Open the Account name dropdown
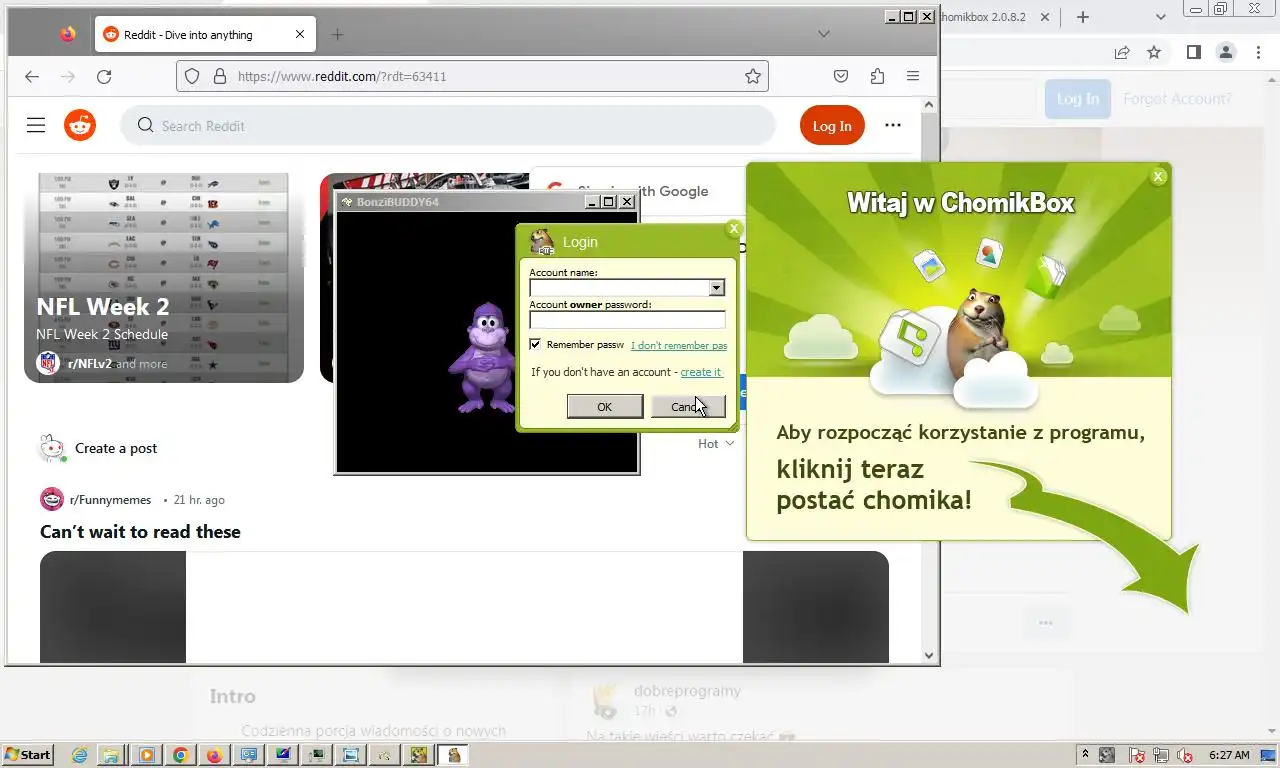Screen dimensions: 1280x768 click(x=716, y=288)
